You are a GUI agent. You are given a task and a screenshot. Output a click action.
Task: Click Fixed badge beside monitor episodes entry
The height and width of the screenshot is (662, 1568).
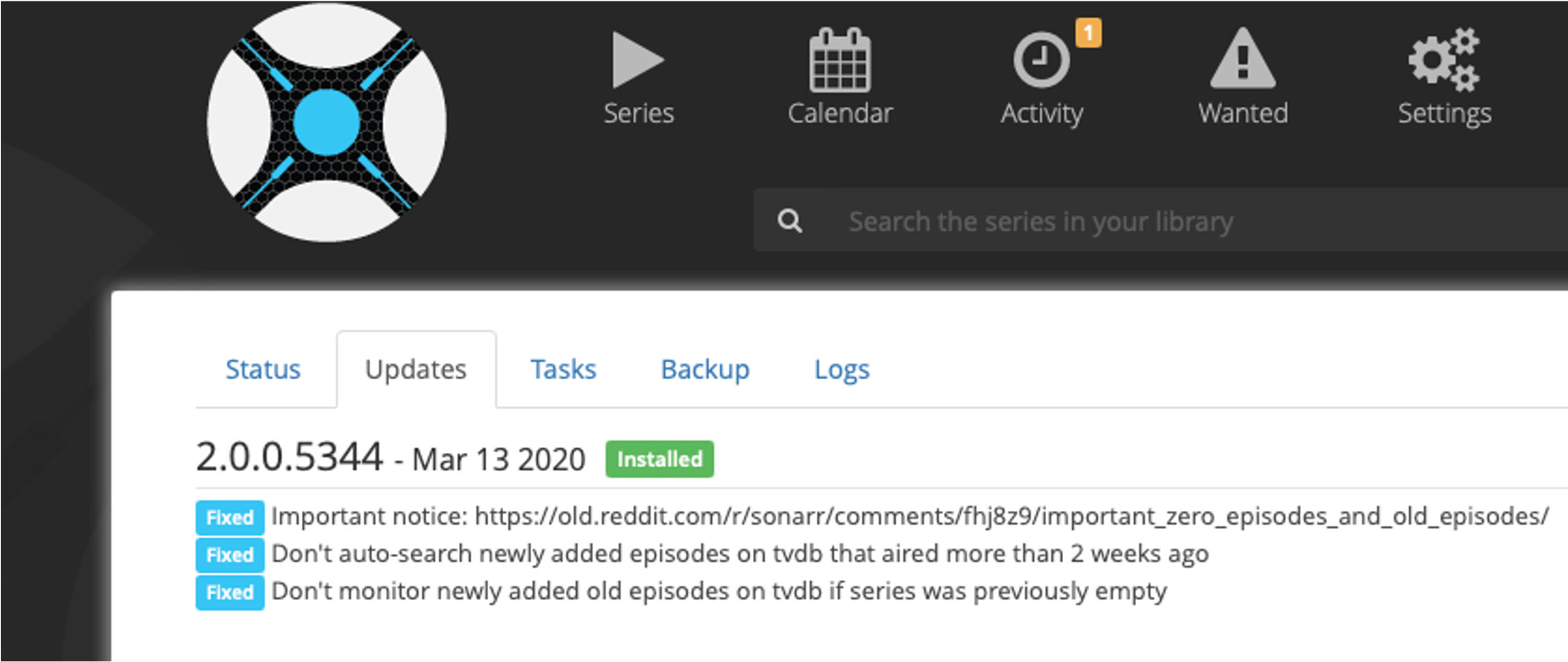[230, 593]
